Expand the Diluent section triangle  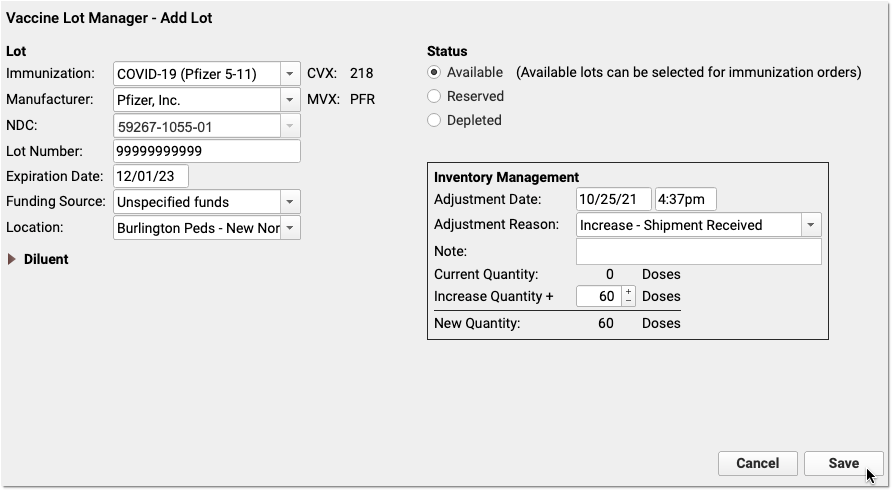click(11, 259)
